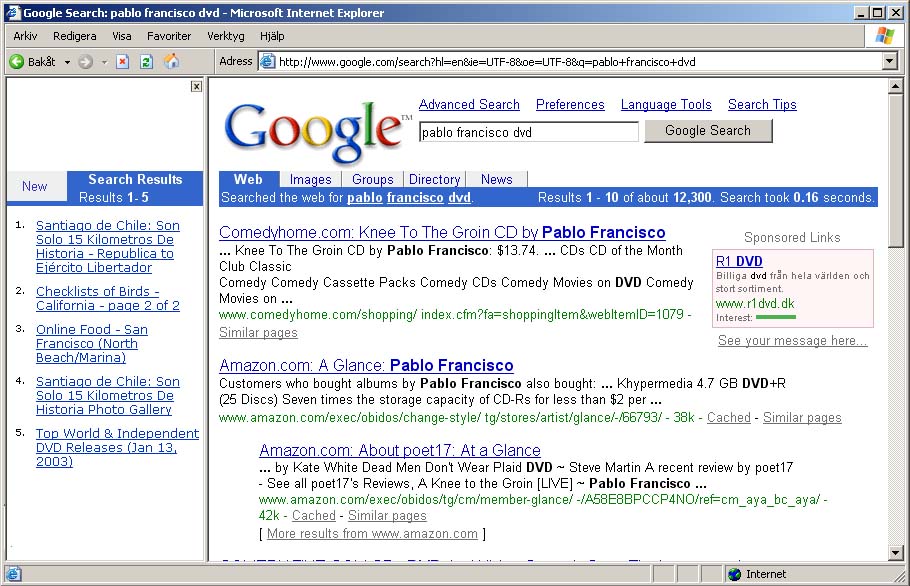Open Santiago de Chile Republica to Ejército Libertador

tap(108, 247)
